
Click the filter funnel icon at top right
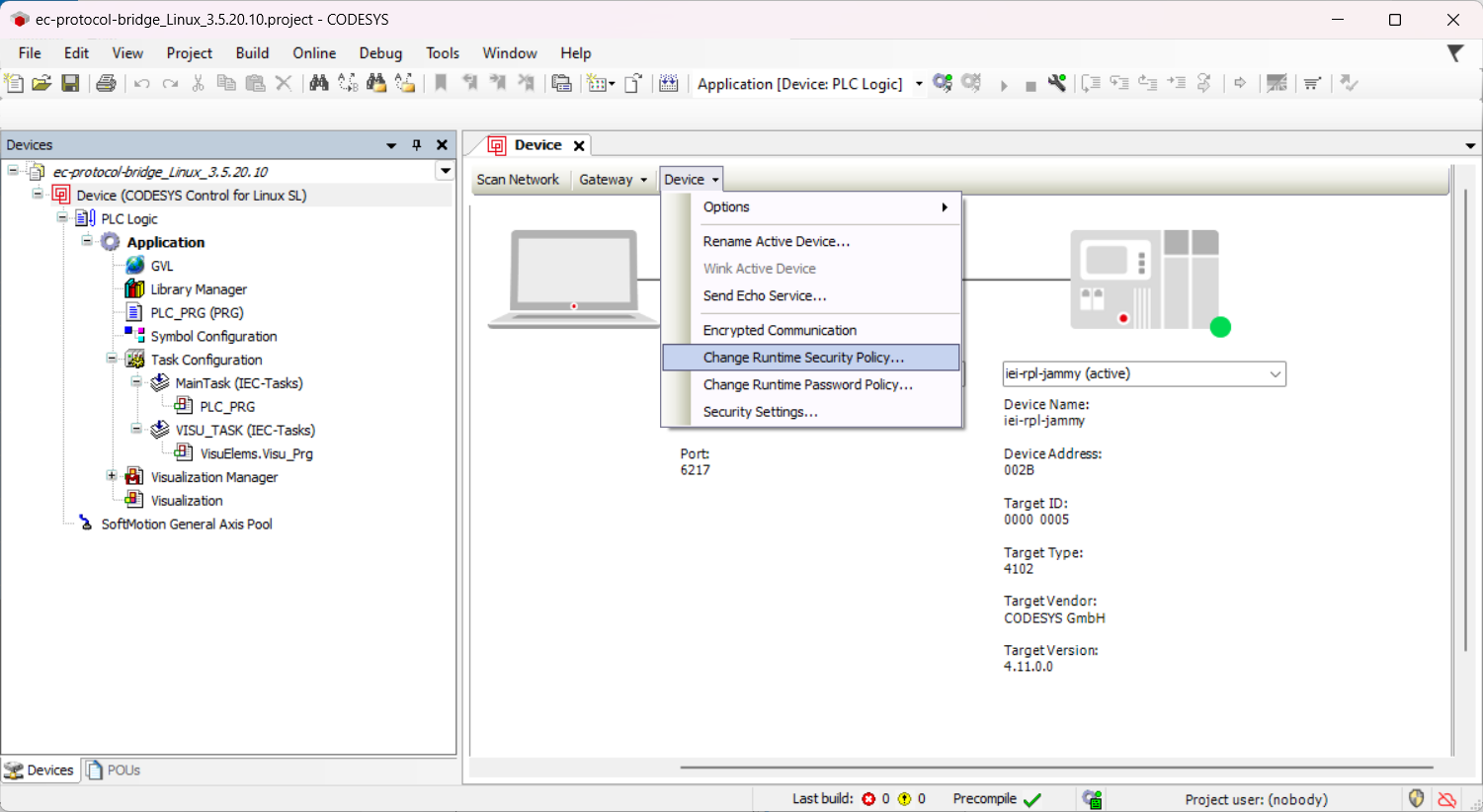pos(1455,53)
